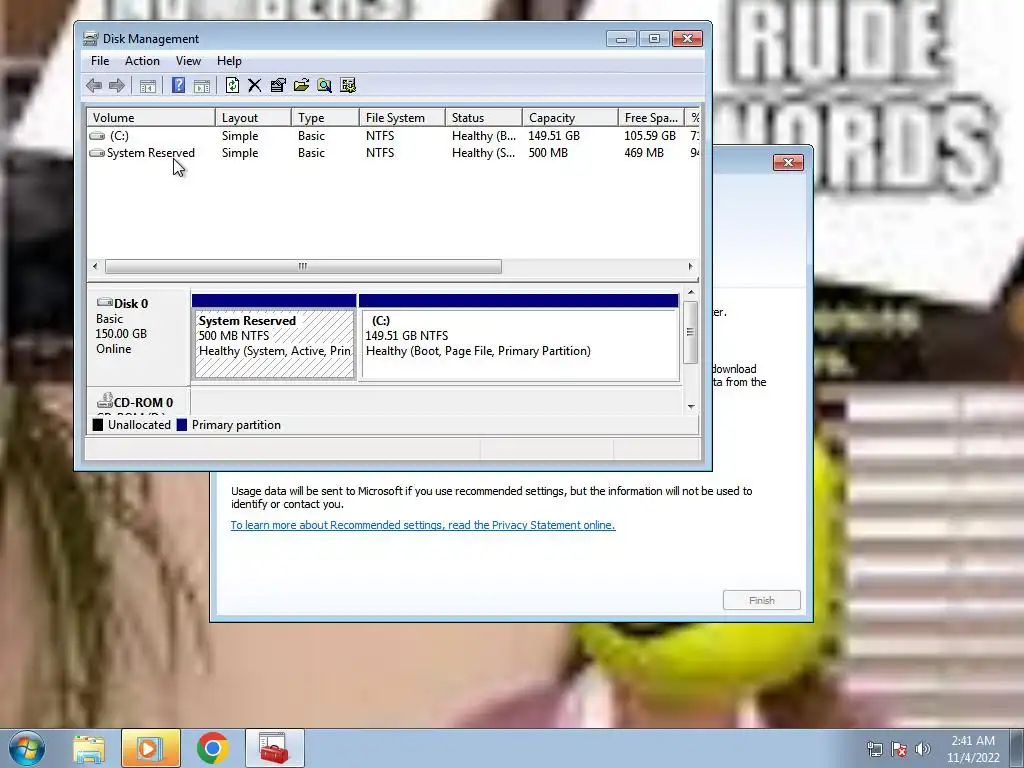The width and height of the screenshot is (1024, 768).
Task: Click the red toolbox taskbar icon
Action: 274,748
